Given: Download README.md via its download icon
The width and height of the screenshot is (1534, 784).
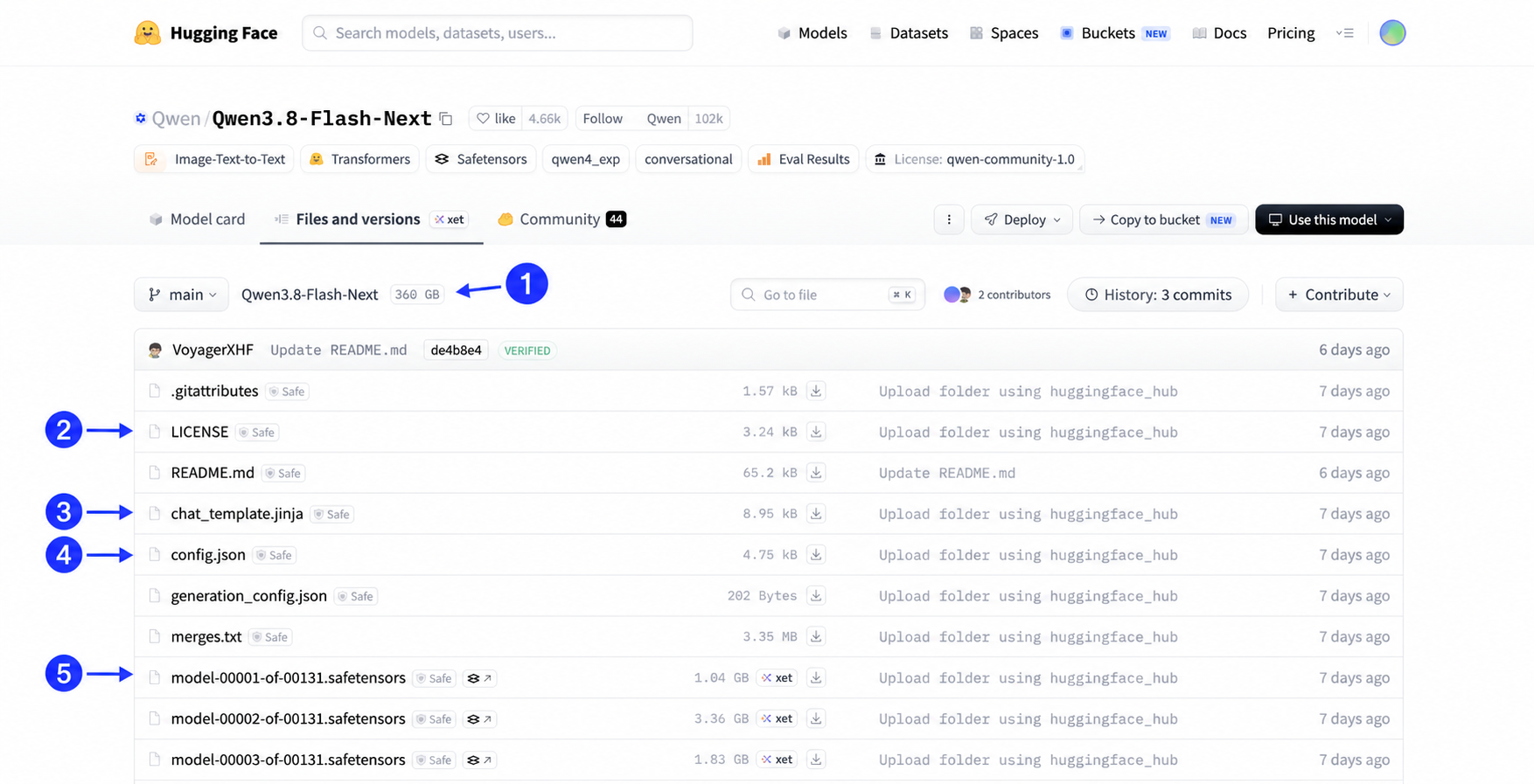Looking at the screenshot, I should point(816,473).
